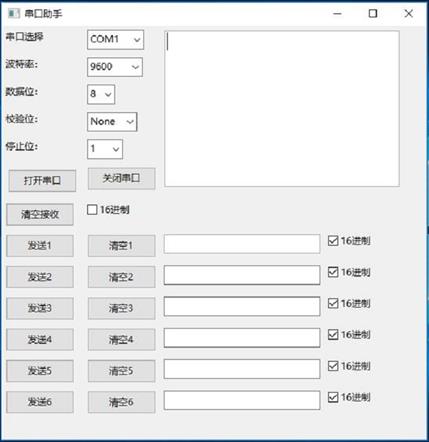Viewport: 429px width, 442px height.
Task: Click the 清空2 button
Action: 121,277
